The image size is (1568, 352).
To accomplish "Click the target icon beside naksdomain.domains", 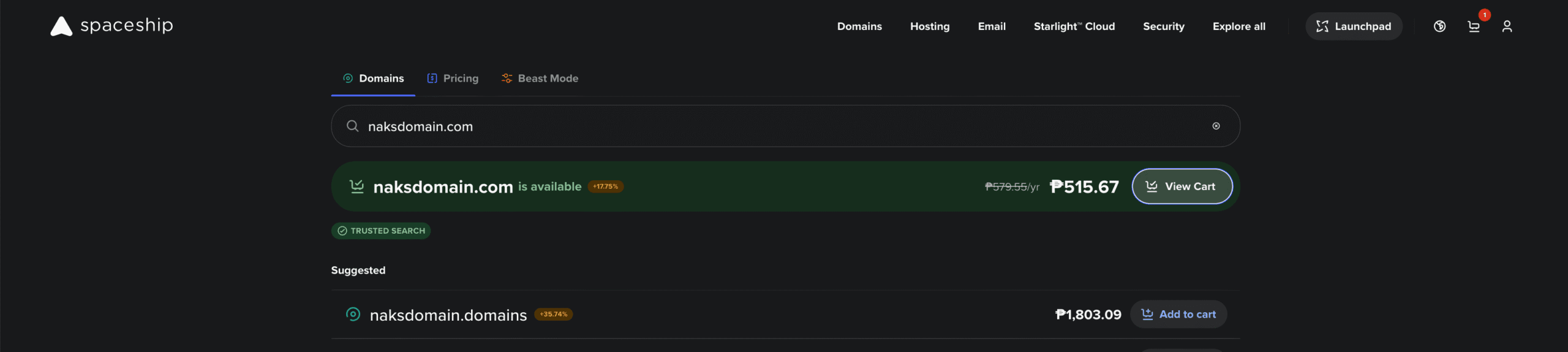I will coord(353,315).
